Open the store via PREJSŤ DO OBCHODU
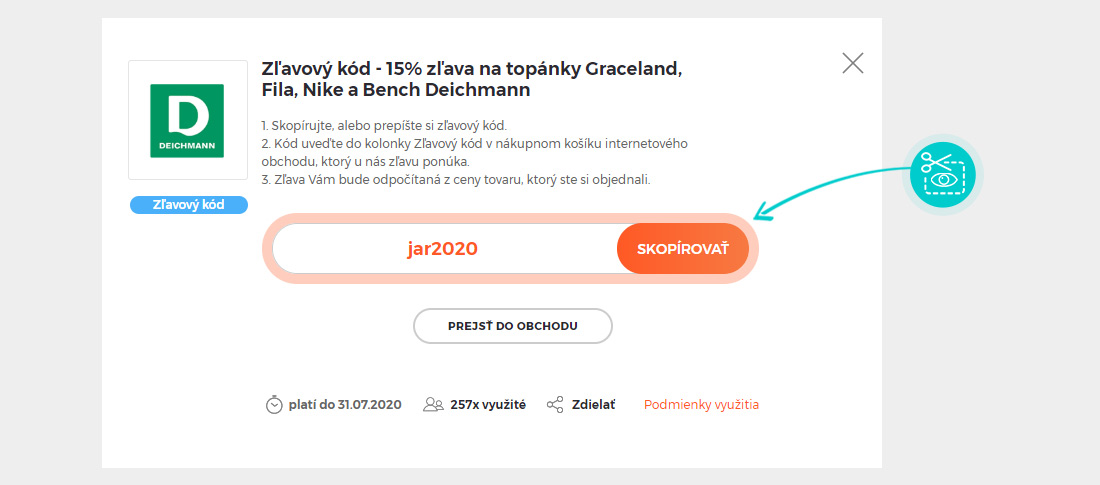1100x485 pixels. 513,326
